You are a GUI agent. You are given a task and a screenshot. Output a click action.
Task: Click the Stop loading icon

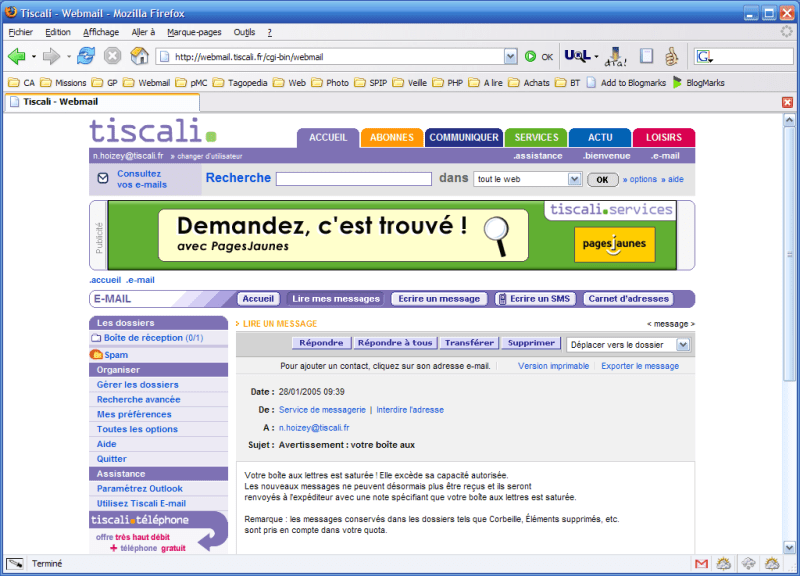pyautogui.click(x=112, y=56)
